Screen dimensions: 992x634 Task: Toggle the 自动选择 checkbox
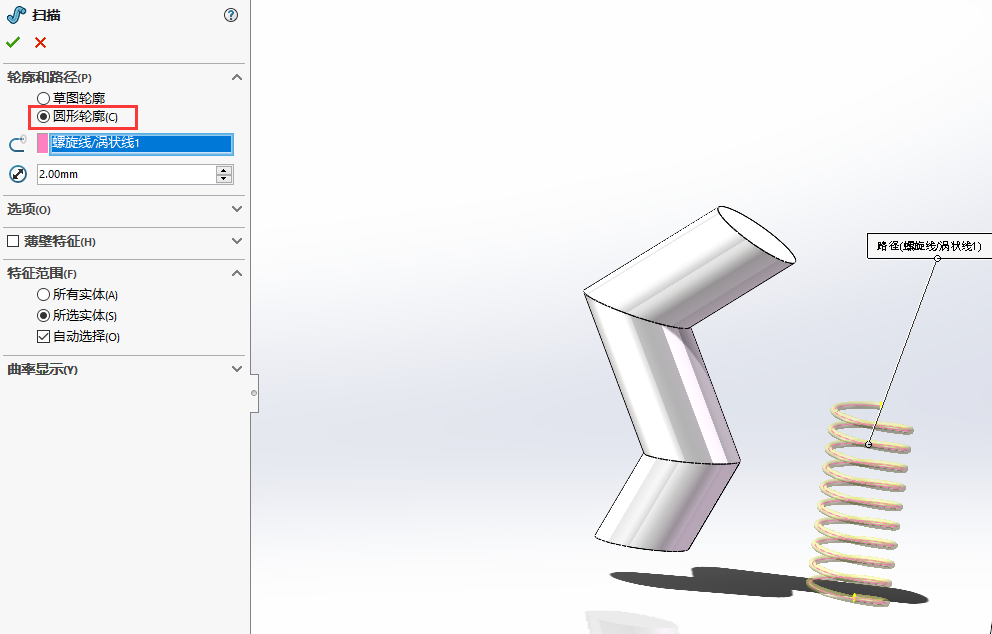pos(43,336)
